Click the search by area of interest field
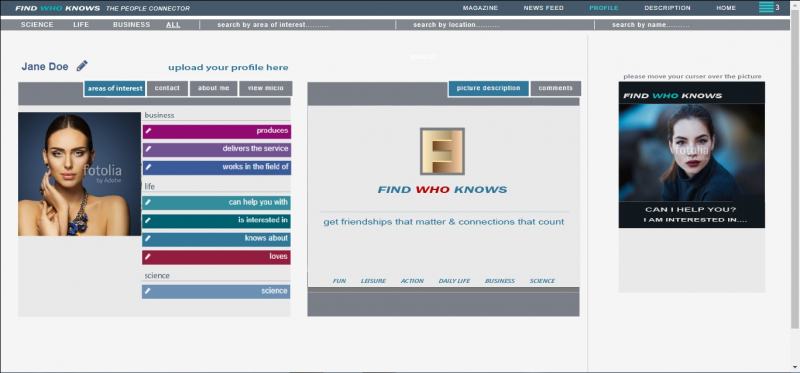 click(297, 24)
